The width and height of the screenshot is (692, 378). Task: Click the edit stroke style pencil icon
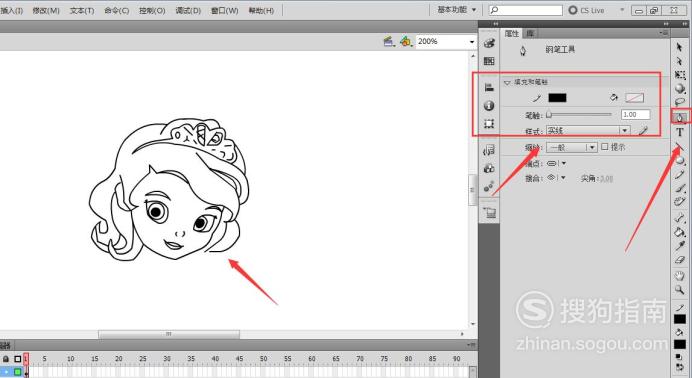point(643,131)
